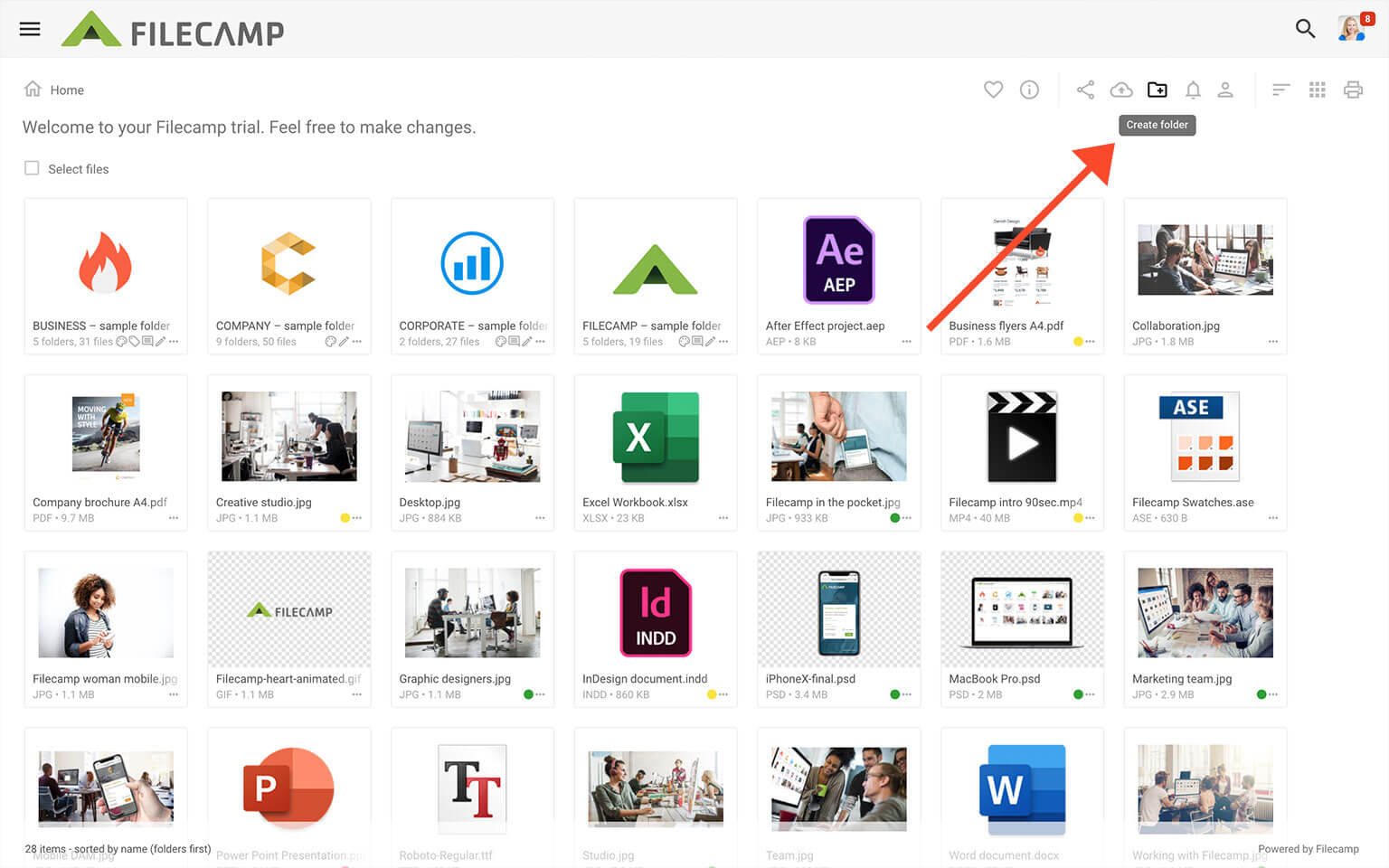
Task: Open more options for Excel Workbook.xlsx
Action: tap(723, 518)
